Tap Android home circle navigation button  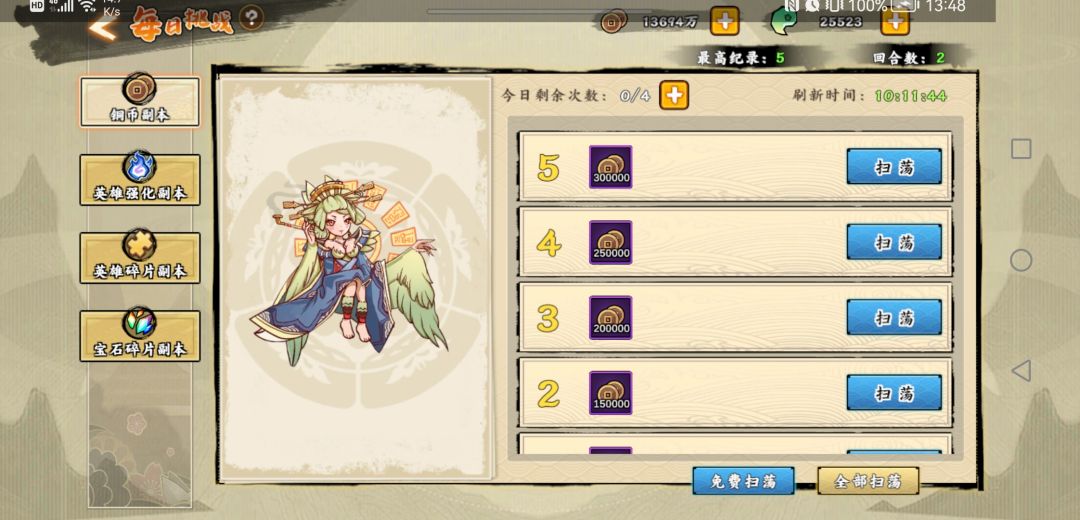point(1021,260)
